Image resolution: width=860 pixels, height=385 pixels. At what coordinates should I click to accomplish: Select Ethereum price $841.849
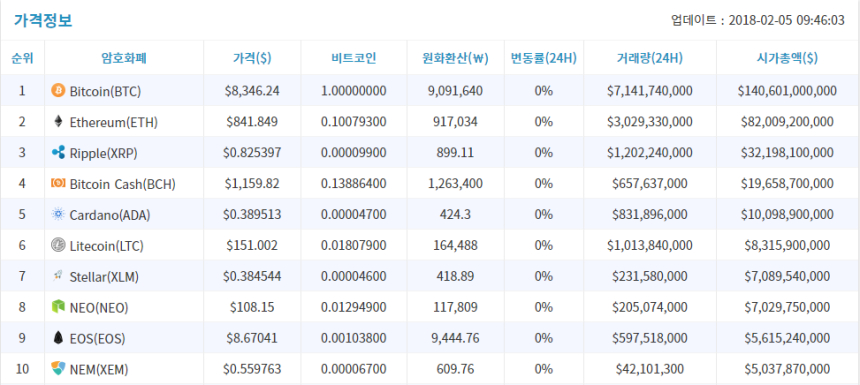coord(252,122)
